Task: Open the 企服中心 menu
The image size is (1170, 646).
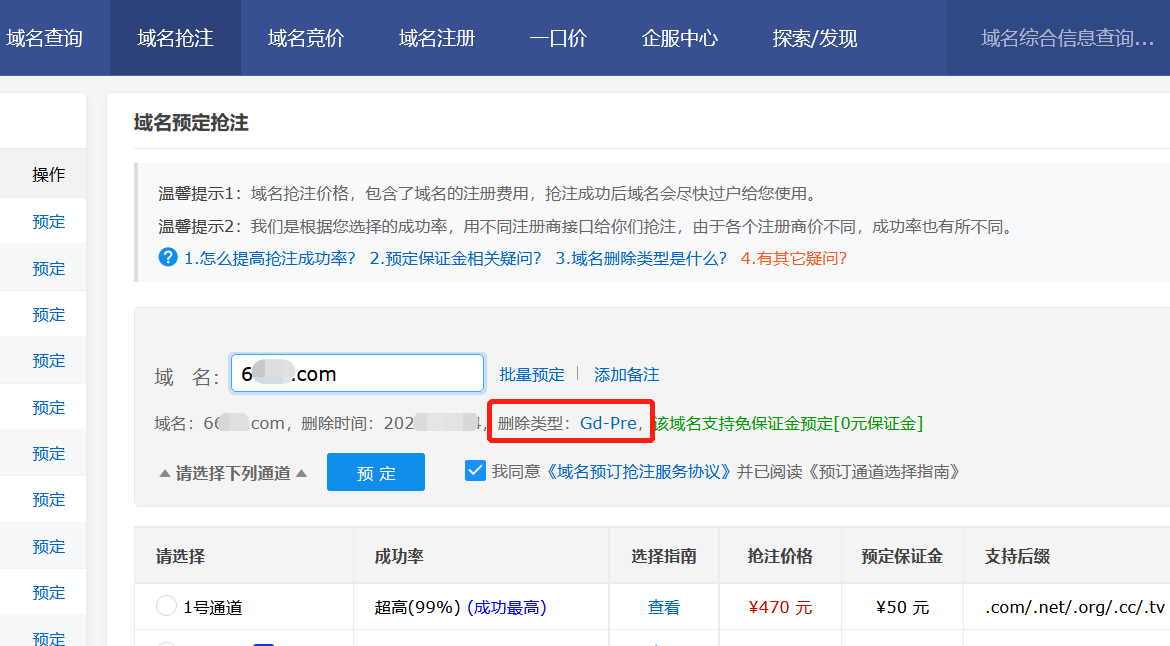Action: click(680, 38)
